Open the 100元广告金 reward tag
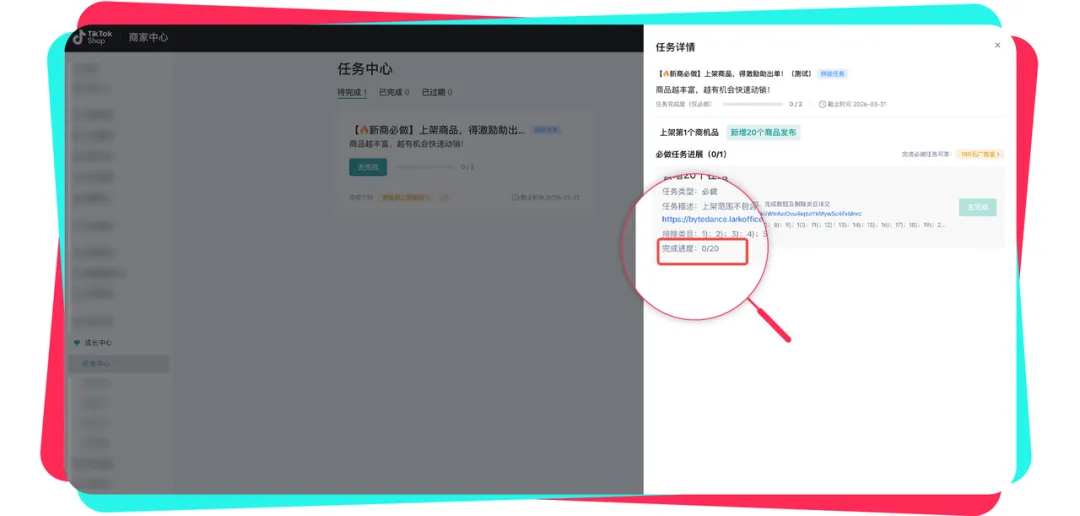 [980, 154]
